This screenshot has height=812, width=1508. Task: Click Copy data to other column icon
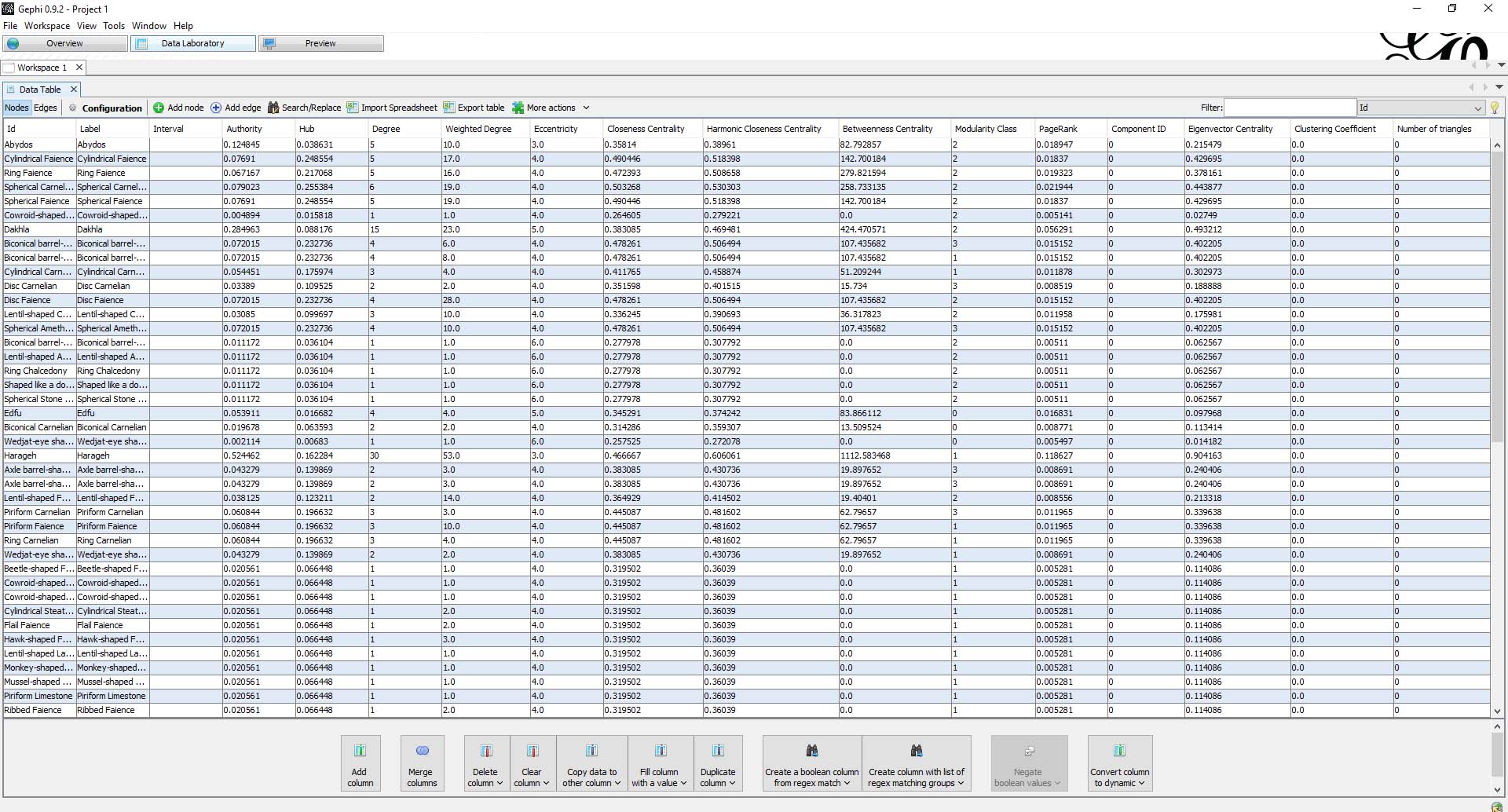[591, 751]
